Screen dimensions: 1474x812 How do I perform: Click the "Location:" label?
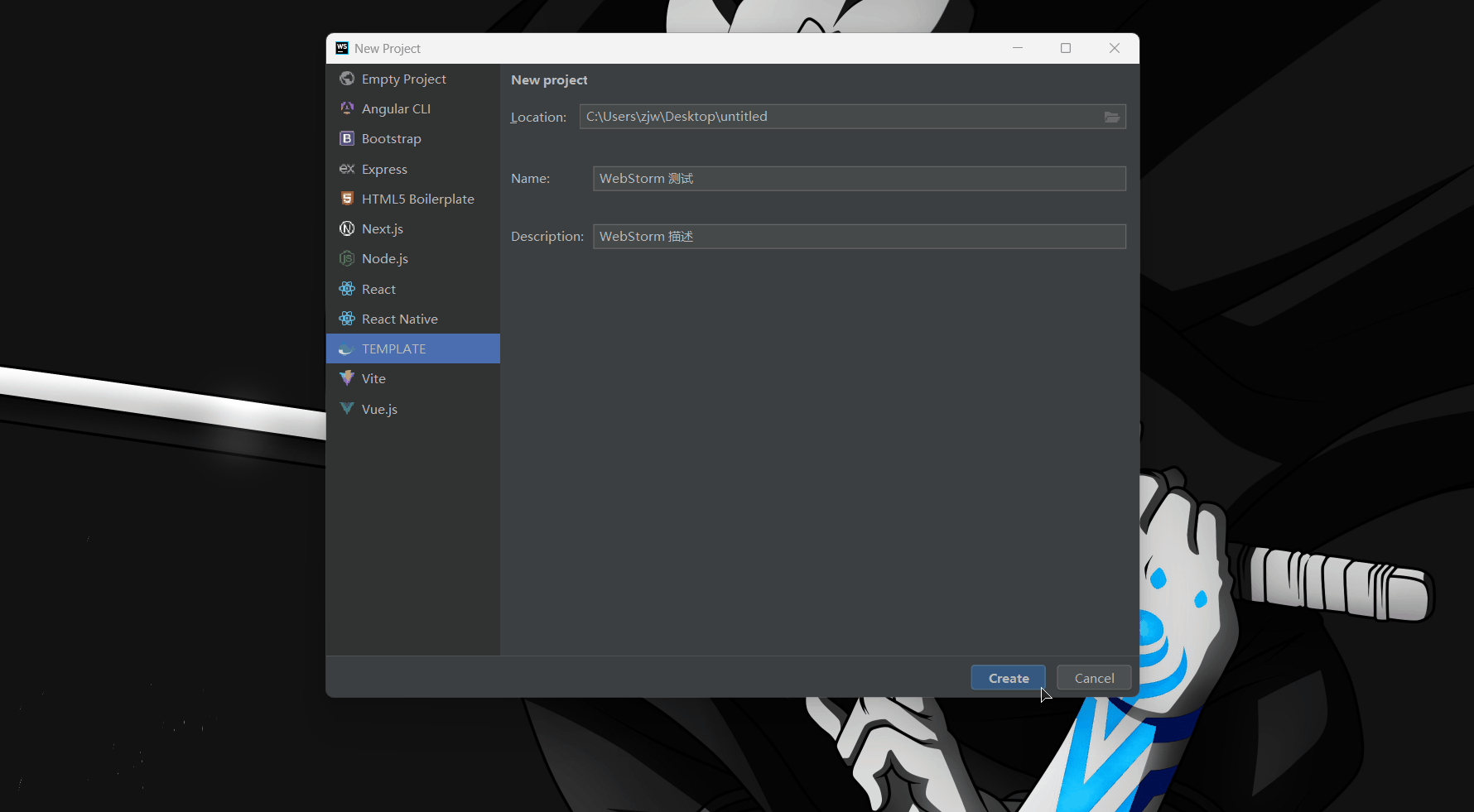click(x=538, y=117)
